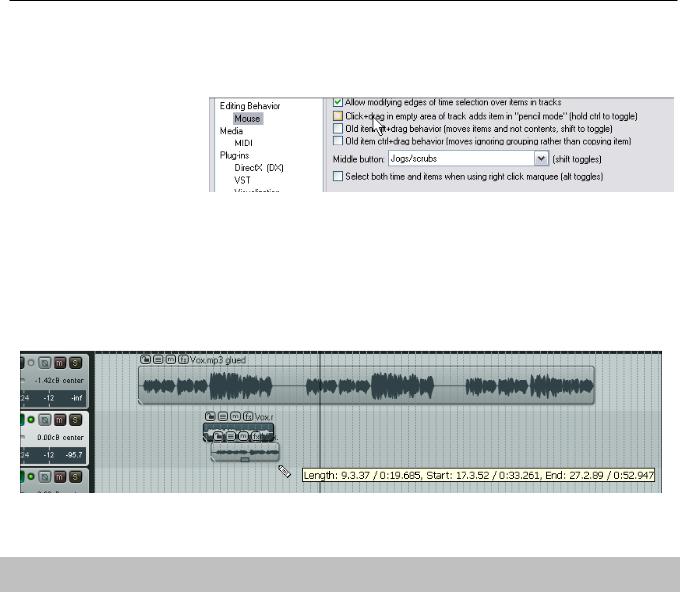
Task: Arm recording on the -1.42dB track
Action: (x=31, y=363)
